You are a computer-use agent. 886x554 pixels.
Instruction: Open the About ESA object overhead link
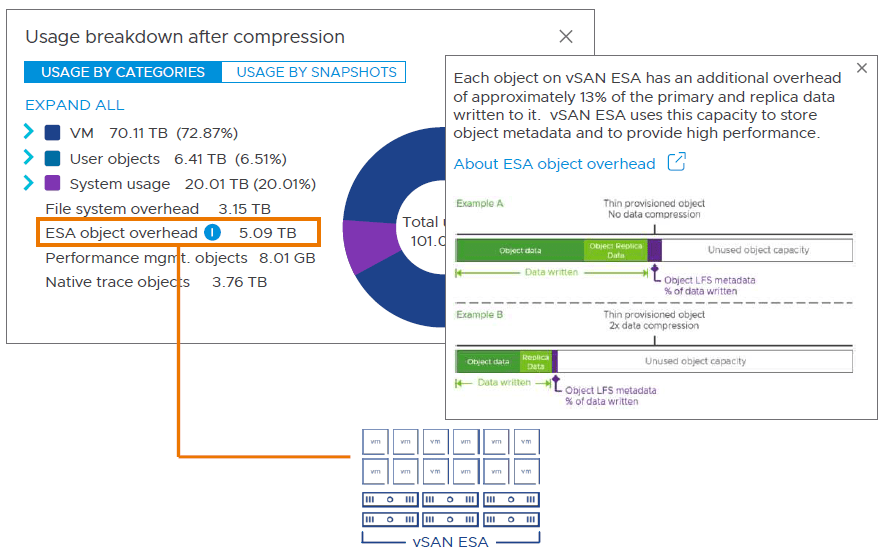click(x=554, y=164)
